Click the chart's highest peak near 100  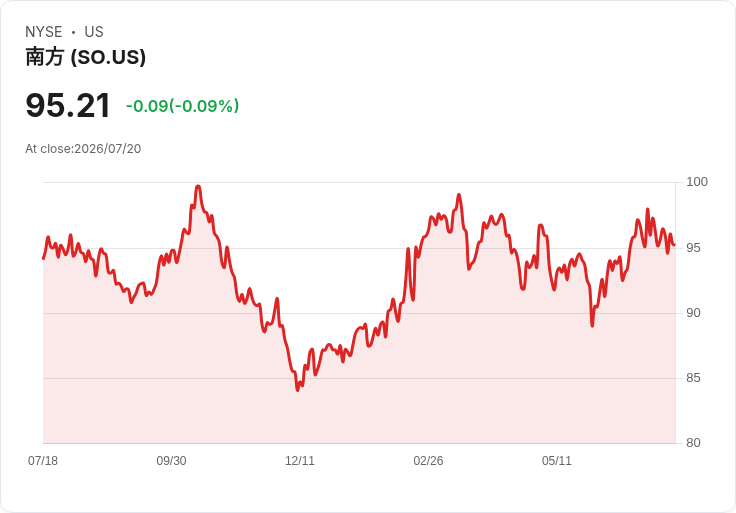tap(198, 187)
